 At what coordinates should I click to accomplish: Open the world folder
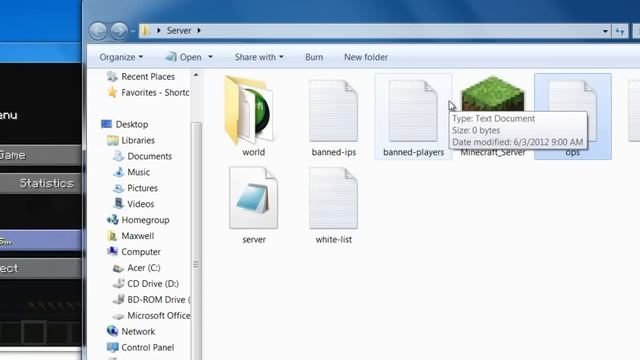(253, 116)
